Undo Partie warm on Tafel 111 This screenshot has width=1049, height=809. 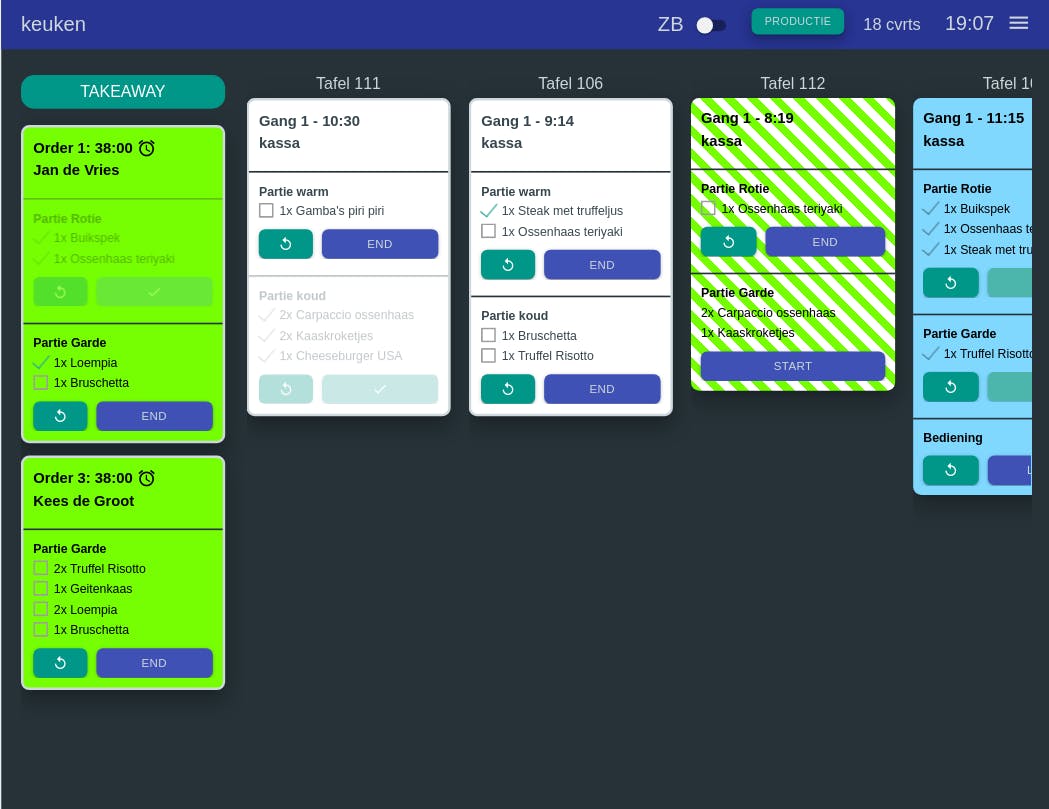(286, 244)
